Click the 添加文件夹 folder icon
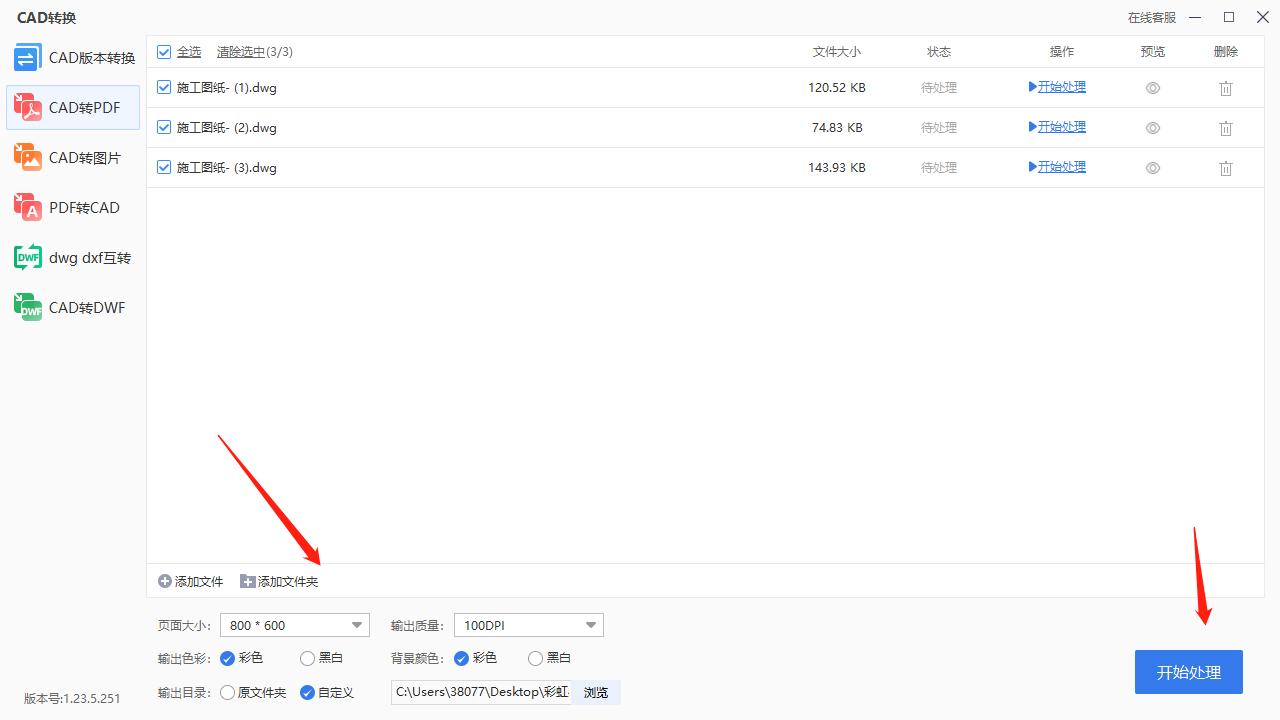Image resolution: width=1280 pixels, height=720 pixels. 248,581
